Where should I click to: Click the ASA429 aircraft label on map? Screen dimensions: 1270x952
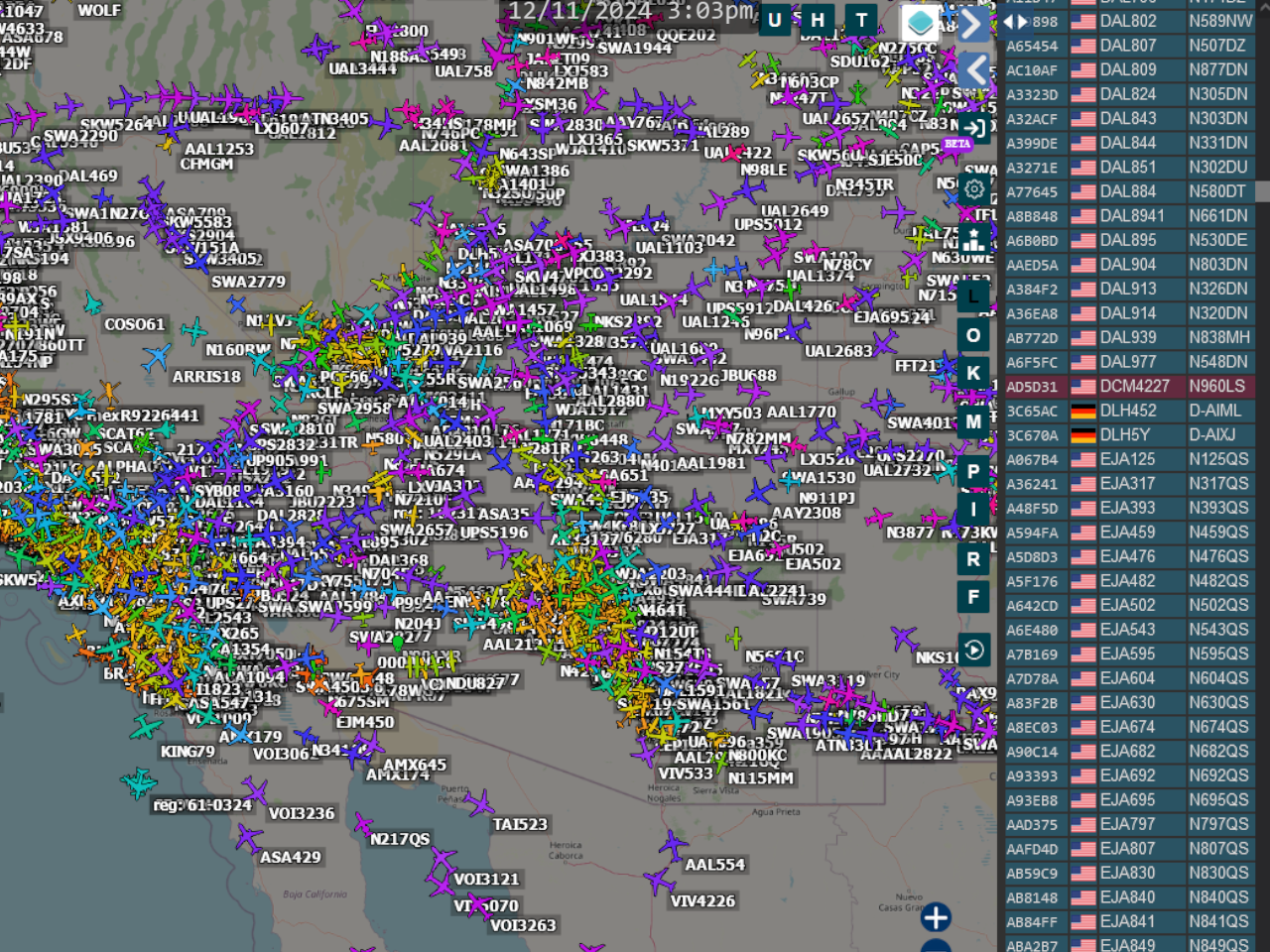point(290,857)
